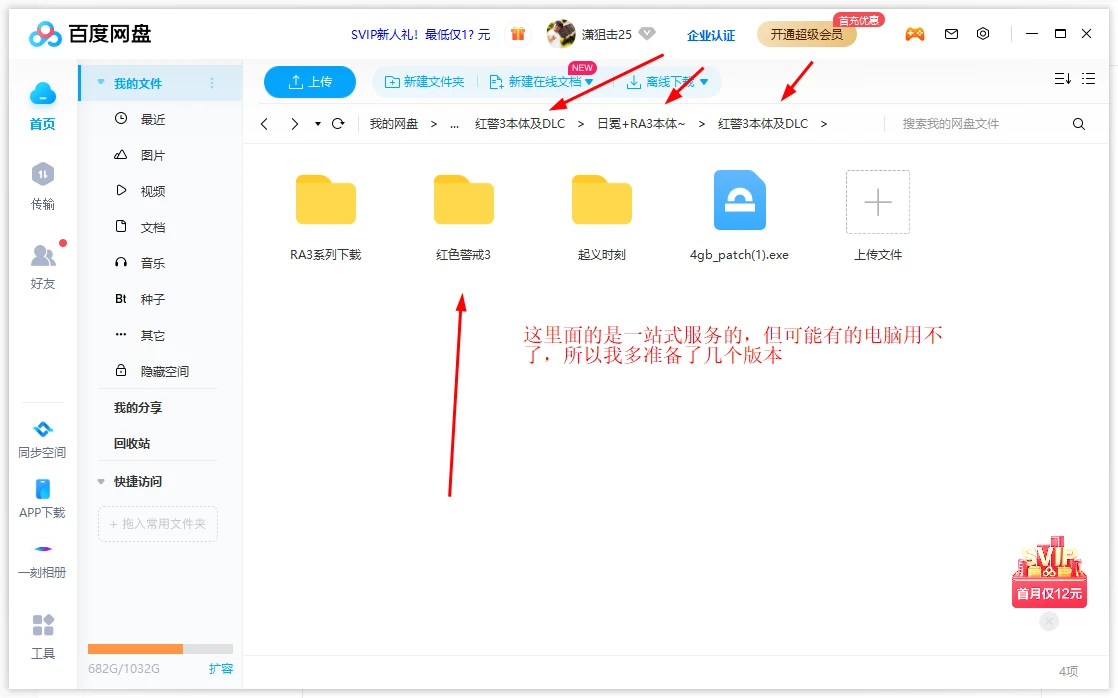Go forward with the right arrow

tap(294, 124)
